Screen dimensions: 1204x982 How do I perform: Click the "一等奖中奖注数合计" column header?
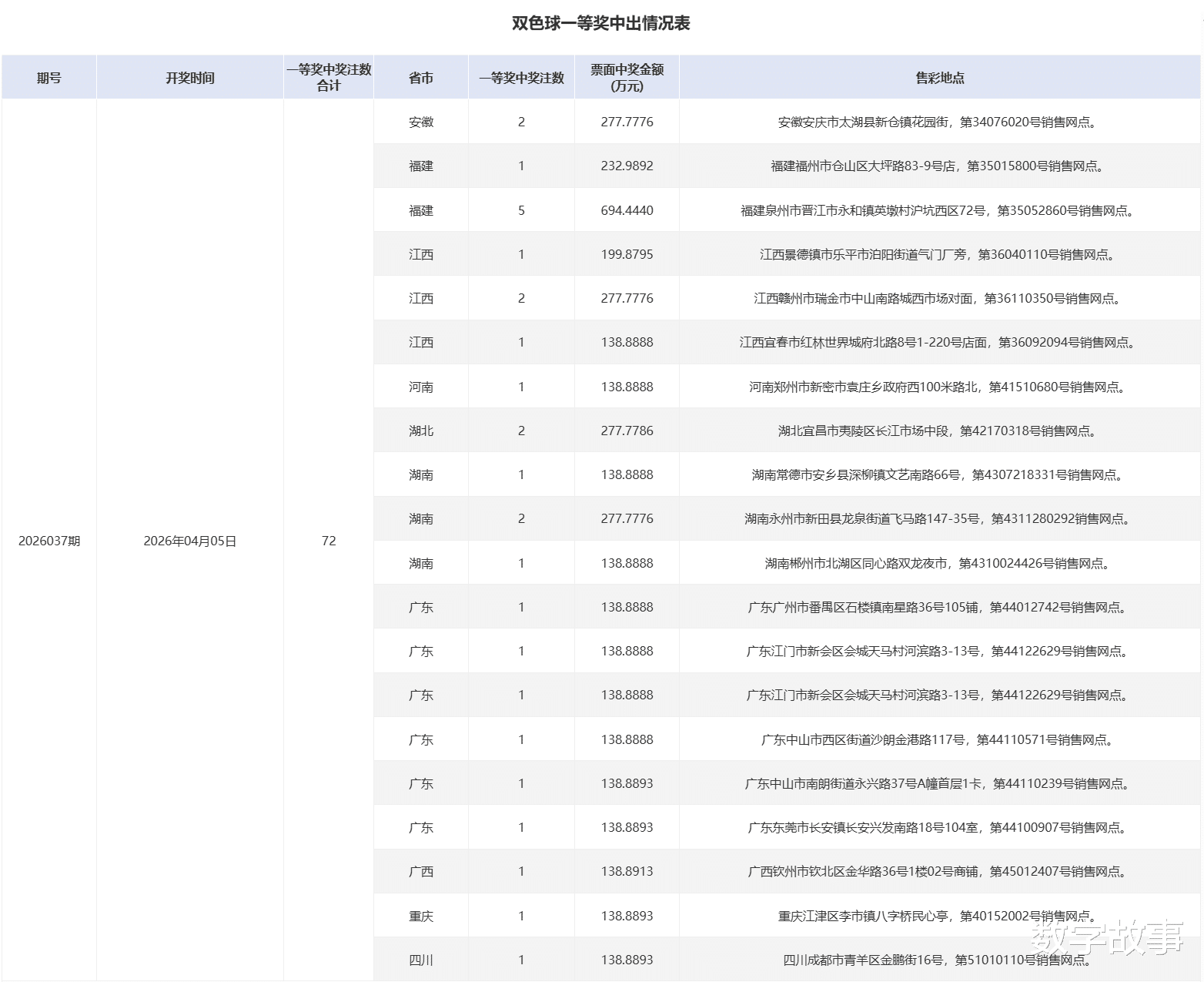(329, 78)
